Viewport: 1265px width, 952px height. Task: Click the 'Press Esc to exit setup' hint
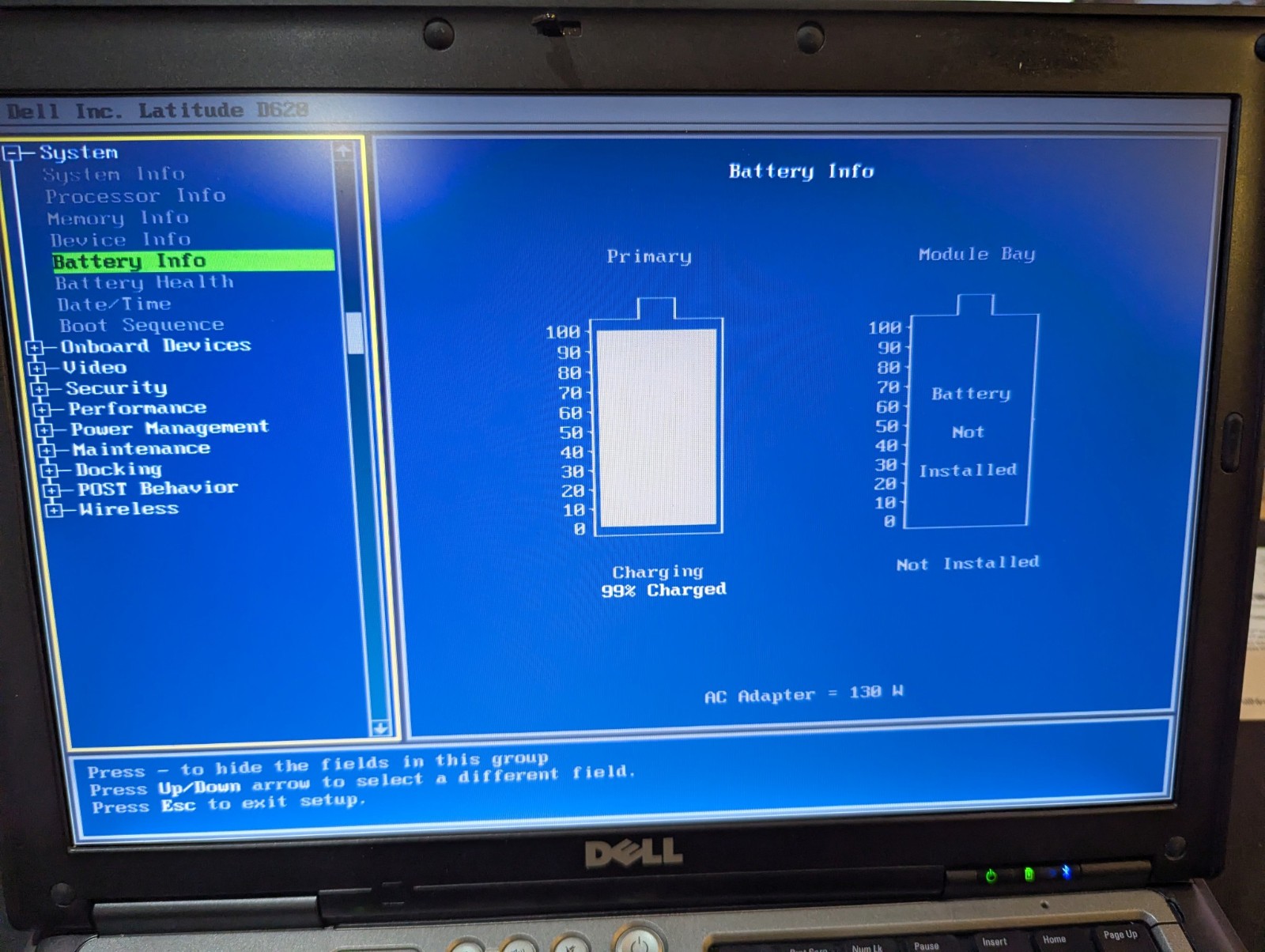click(x=228, y=804)
